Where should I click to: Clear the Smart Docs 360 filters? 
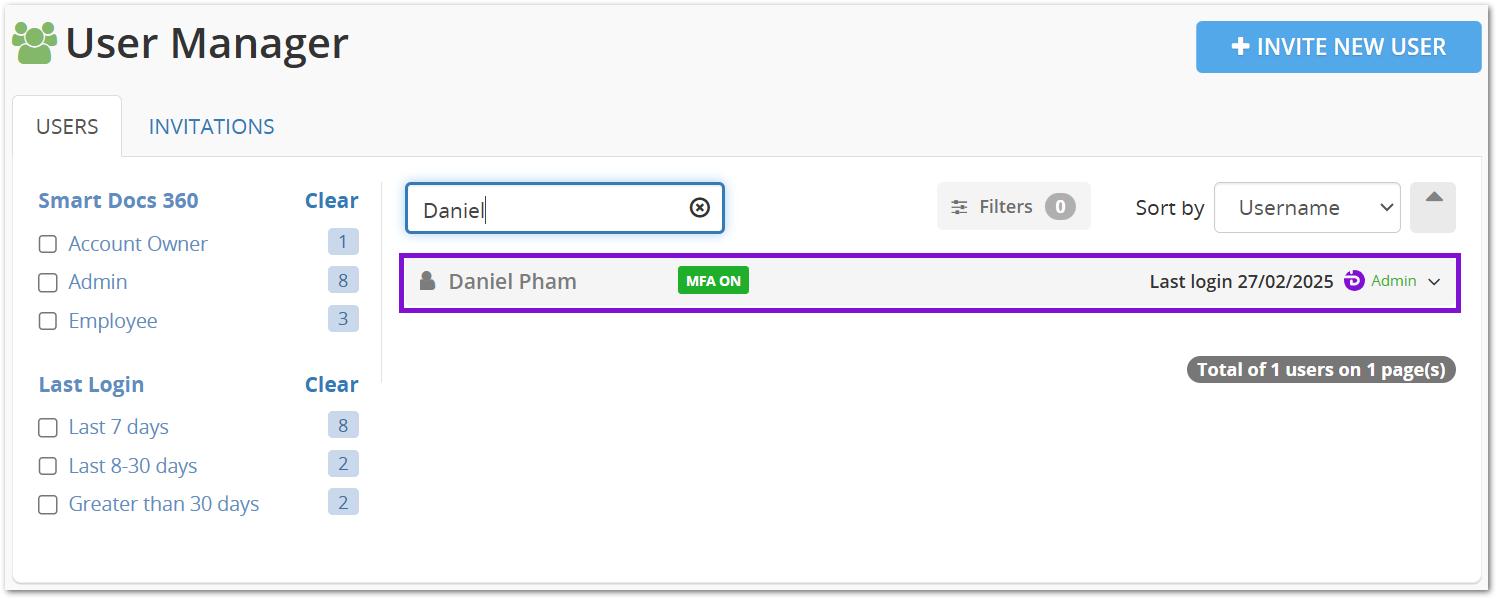click(331, 201)
